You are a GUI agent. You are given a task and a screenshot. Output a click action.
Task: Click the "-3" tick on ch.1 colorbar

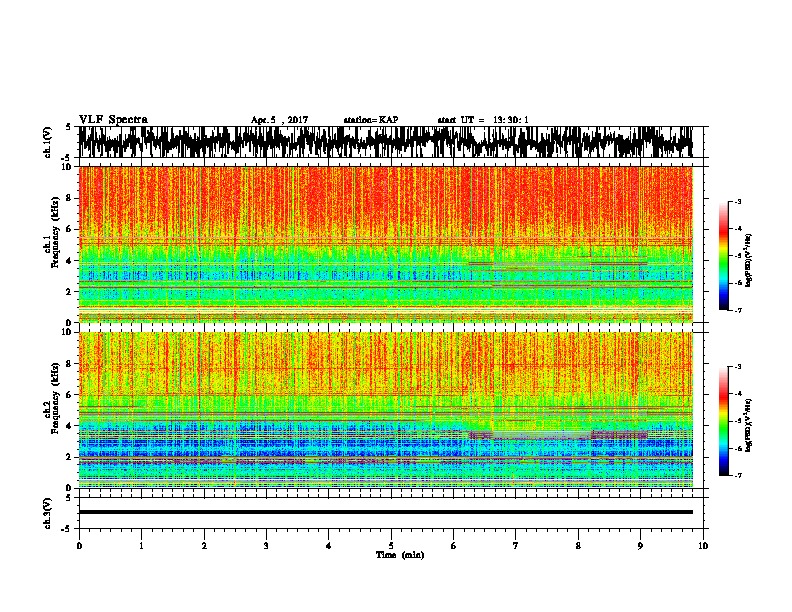click(738, 202)
